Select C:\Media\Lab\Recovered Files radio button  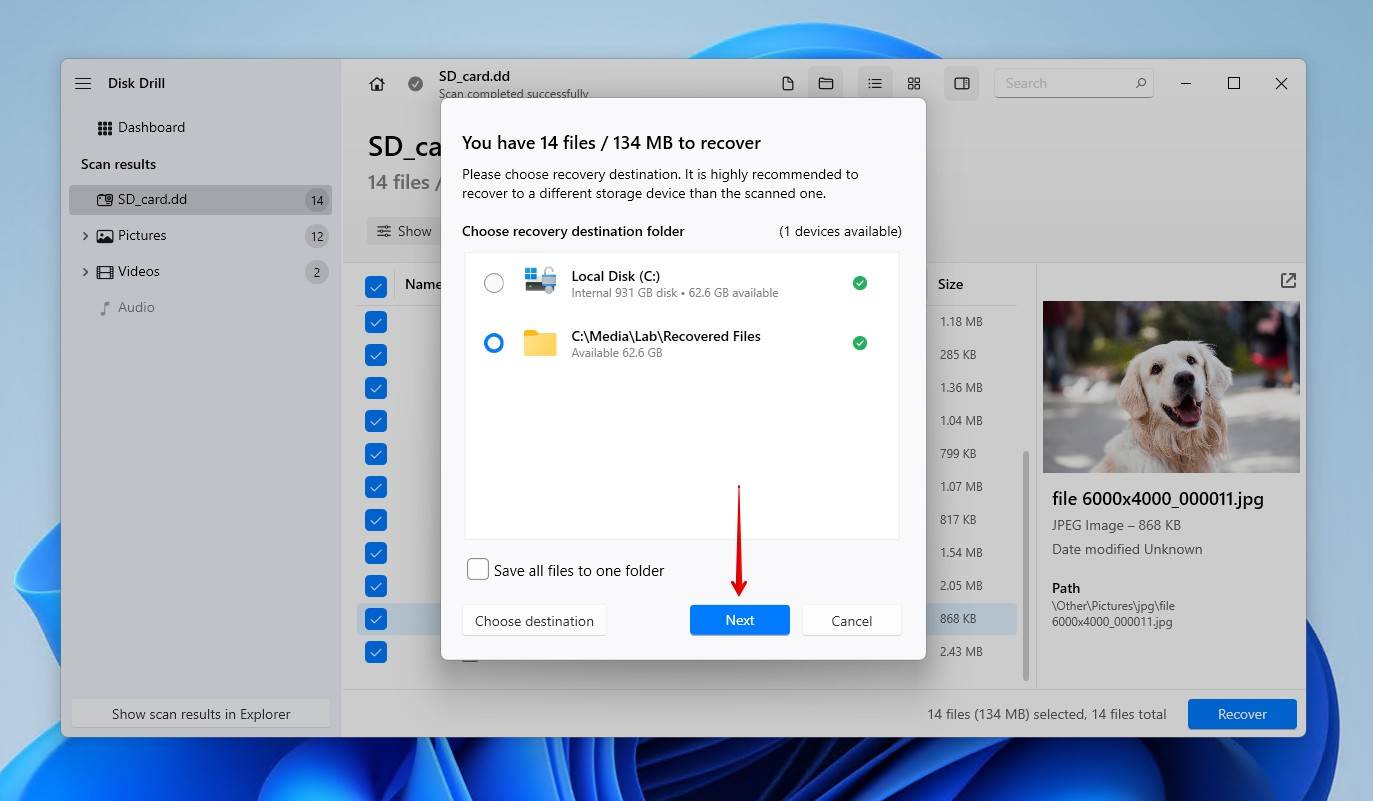coord(494,343)
